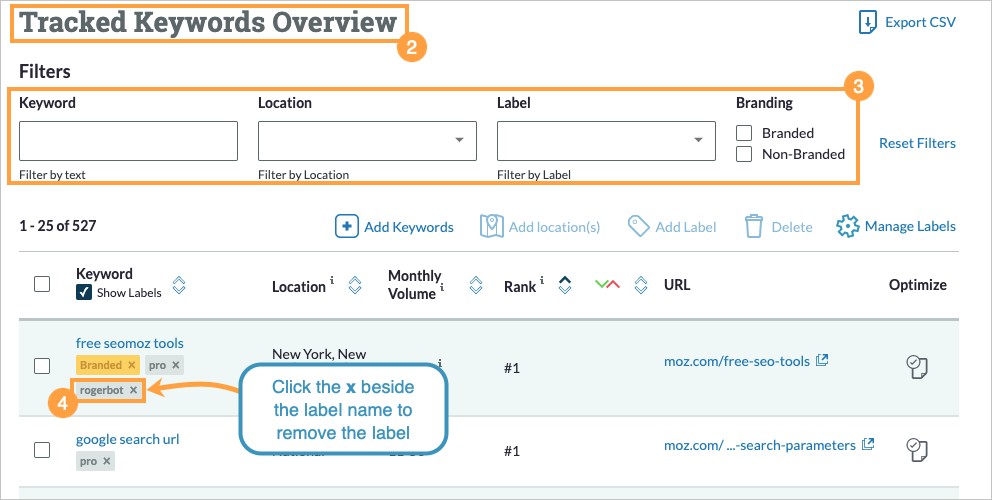992x500 pixels.
Task: Remove the rogerbot label with its x
Action: click(x=134, y=390)
